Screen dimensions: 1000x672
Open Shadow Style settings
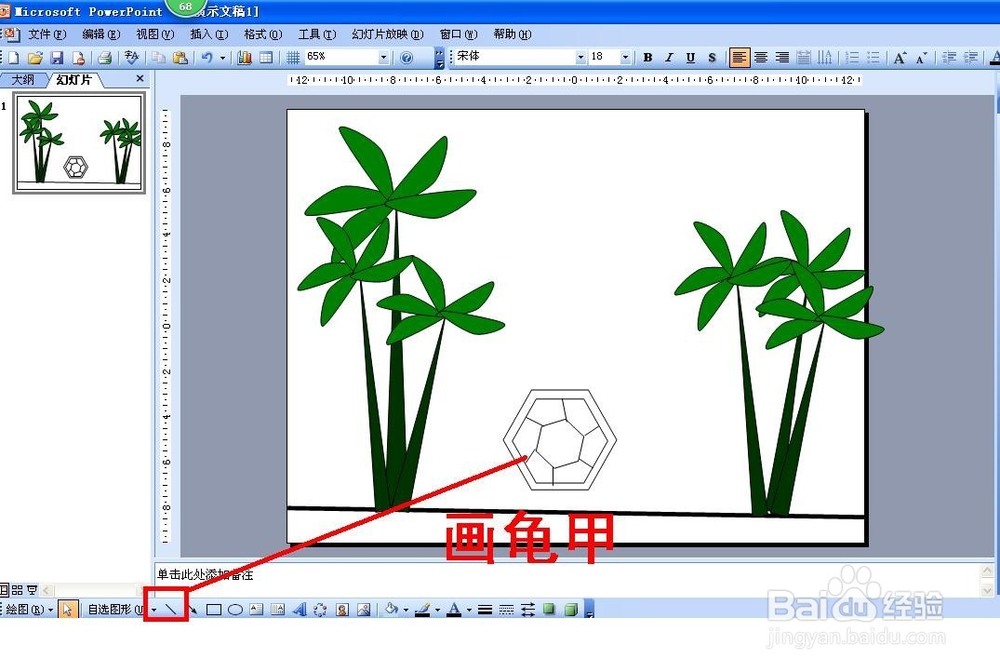[549, 610]
